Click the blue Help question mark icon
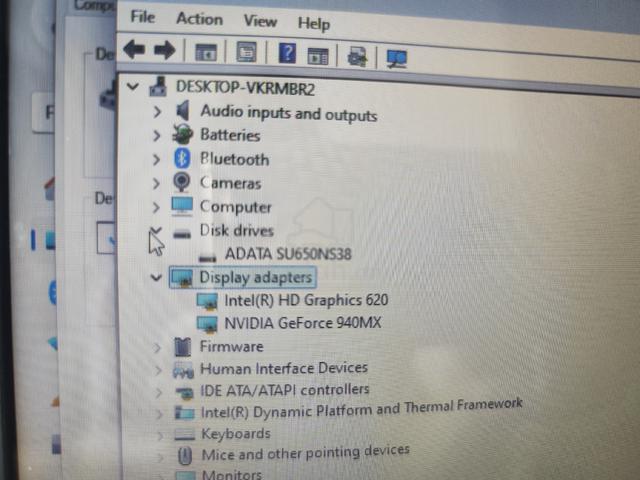 (287, 53)
